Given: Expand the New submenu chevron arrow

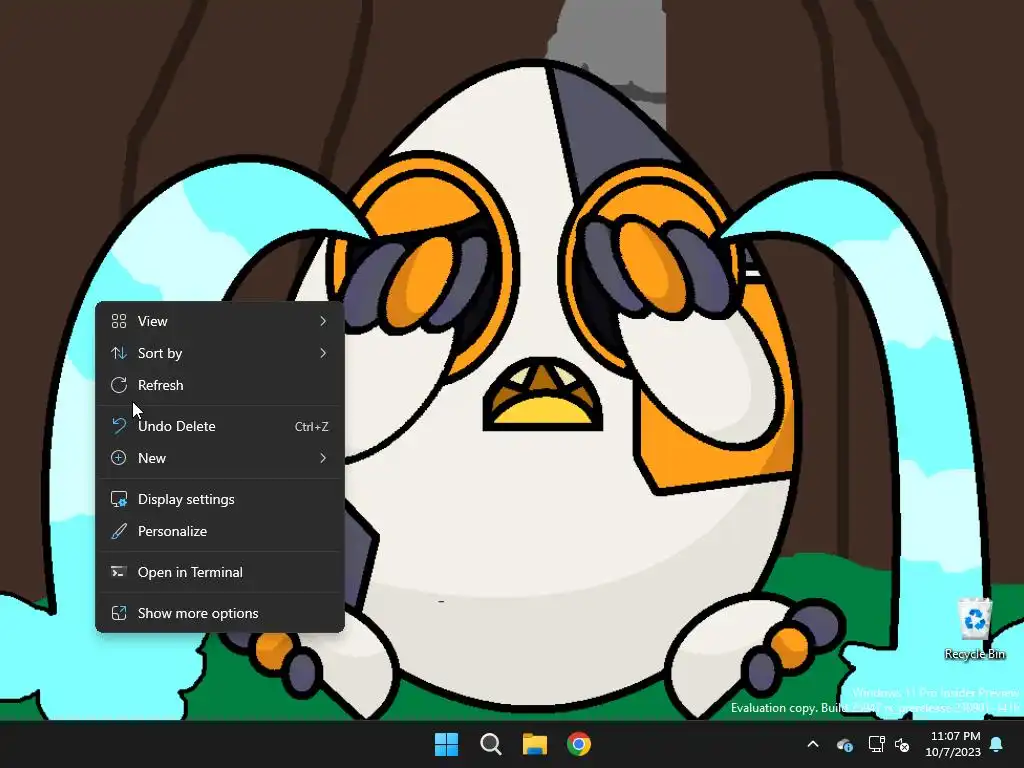Looking at the screenshot, I should click(323, 458).
